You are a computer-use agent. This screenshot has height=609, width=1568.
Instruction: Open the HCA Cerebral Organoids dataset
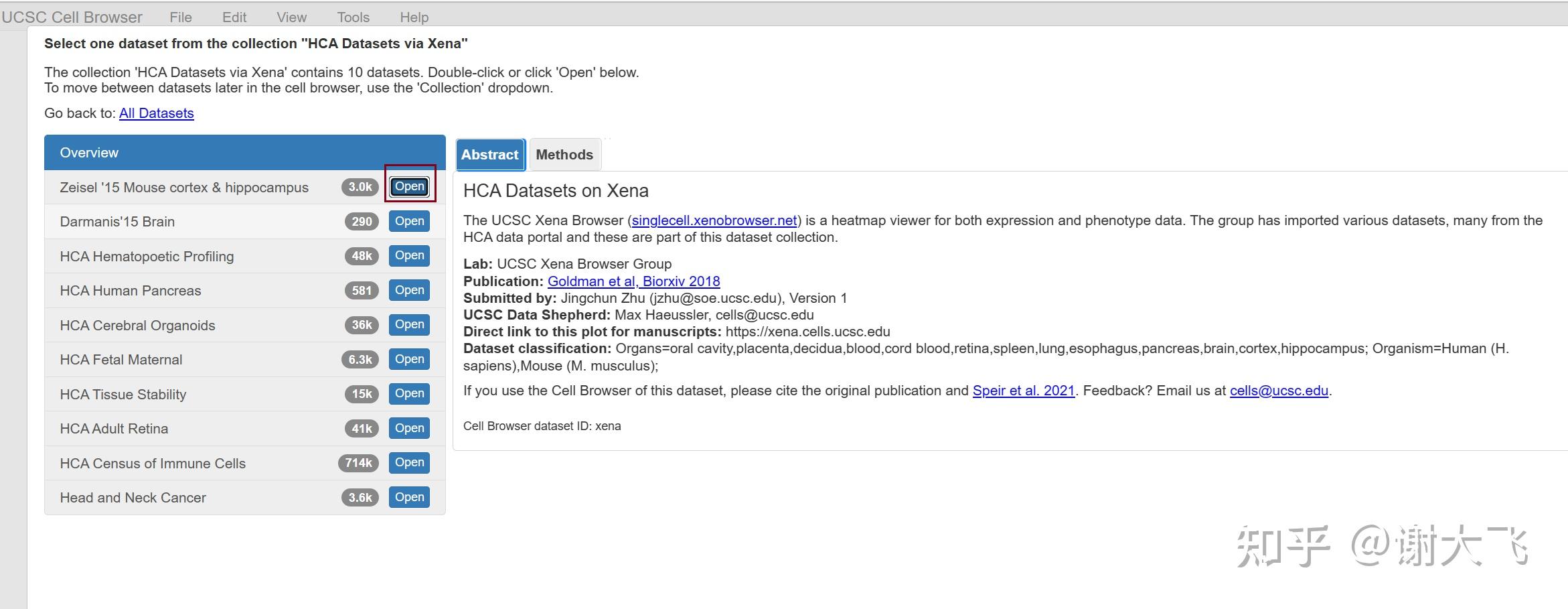[408, 324]
